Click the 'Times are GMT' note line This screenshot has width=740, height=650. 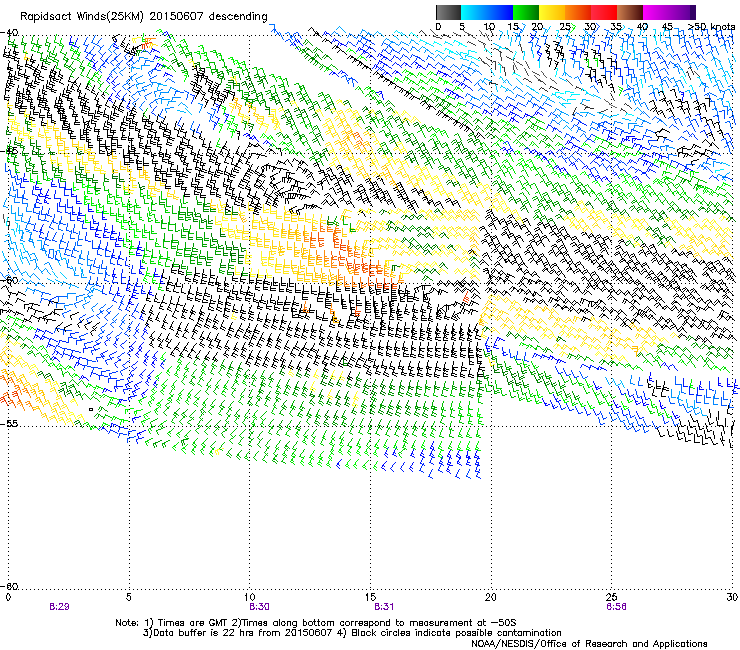tap(315, 623)
